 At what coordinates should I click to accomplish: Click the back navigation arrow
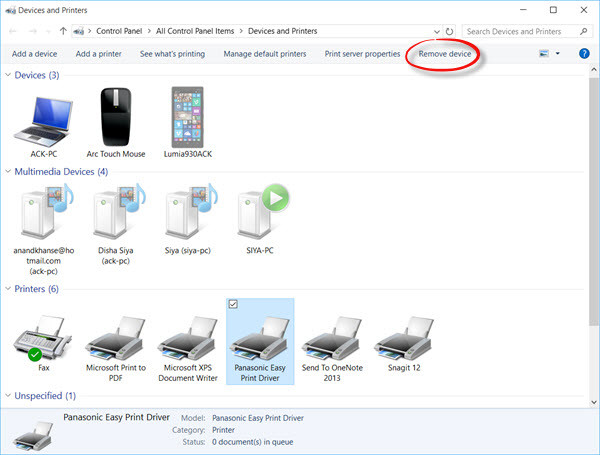pyautogui.click(x=13, y=31)
